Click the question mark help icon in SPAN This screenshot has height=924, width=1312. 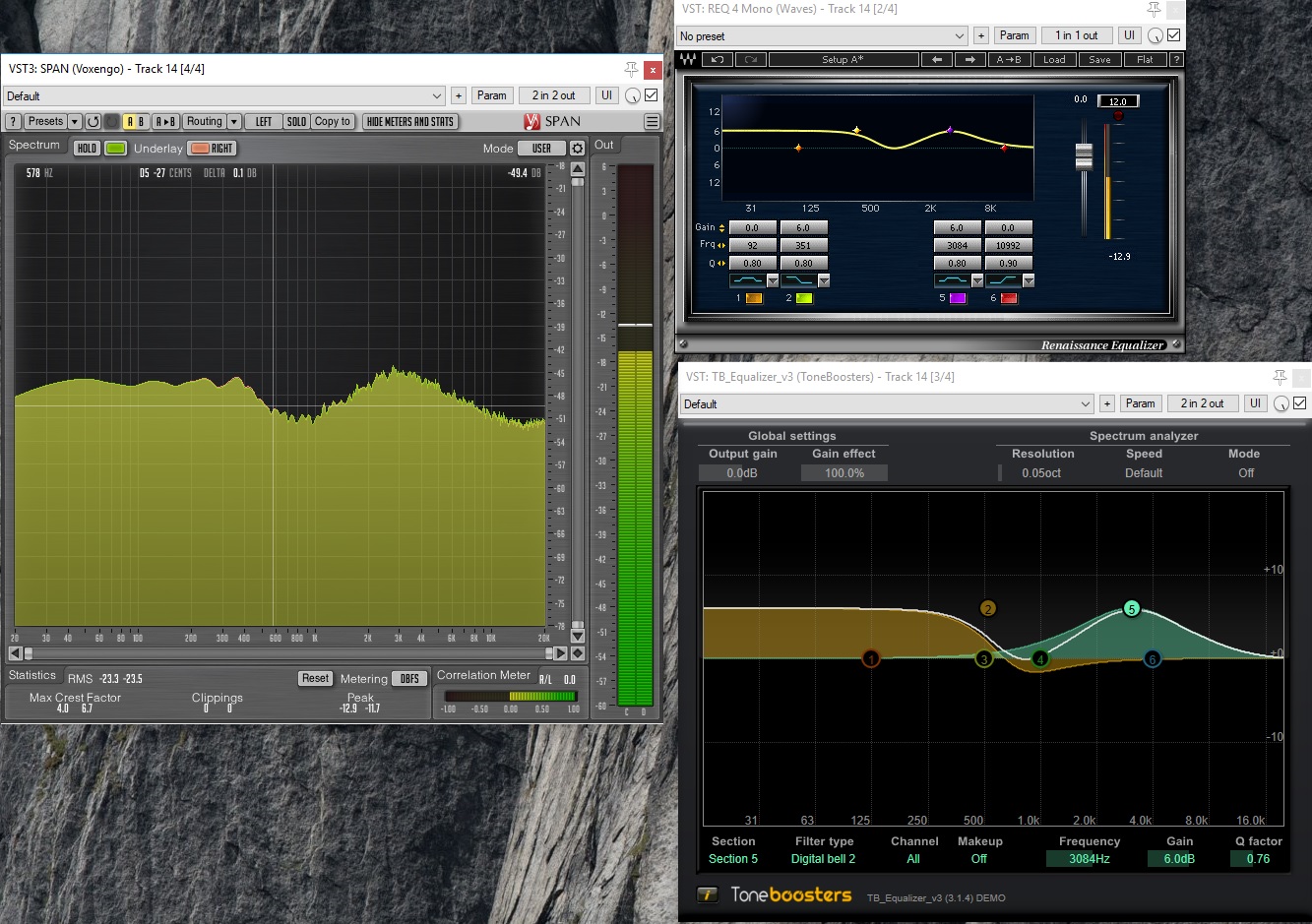(x=13, y=122)
